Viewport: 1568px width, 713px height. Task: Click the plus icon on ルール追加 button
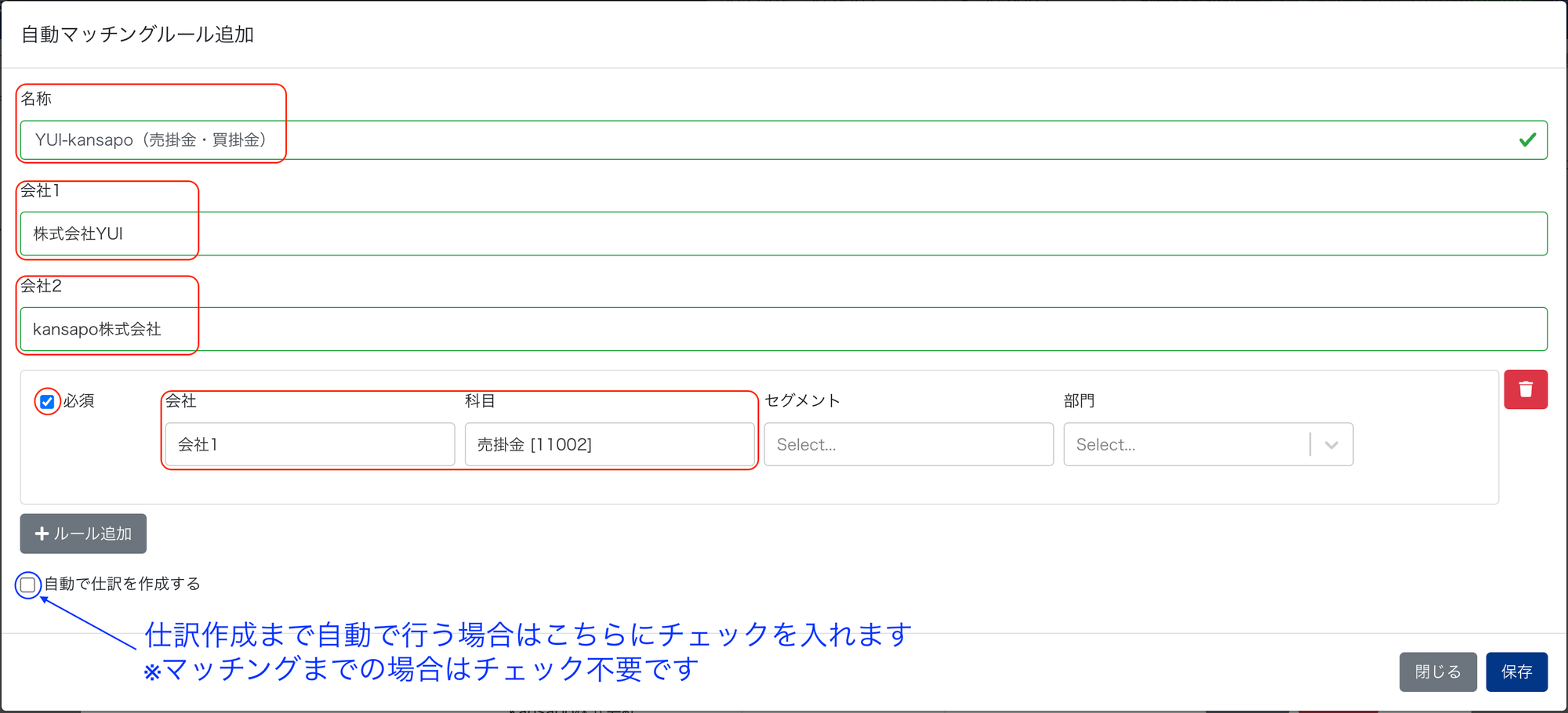[42, 534]
